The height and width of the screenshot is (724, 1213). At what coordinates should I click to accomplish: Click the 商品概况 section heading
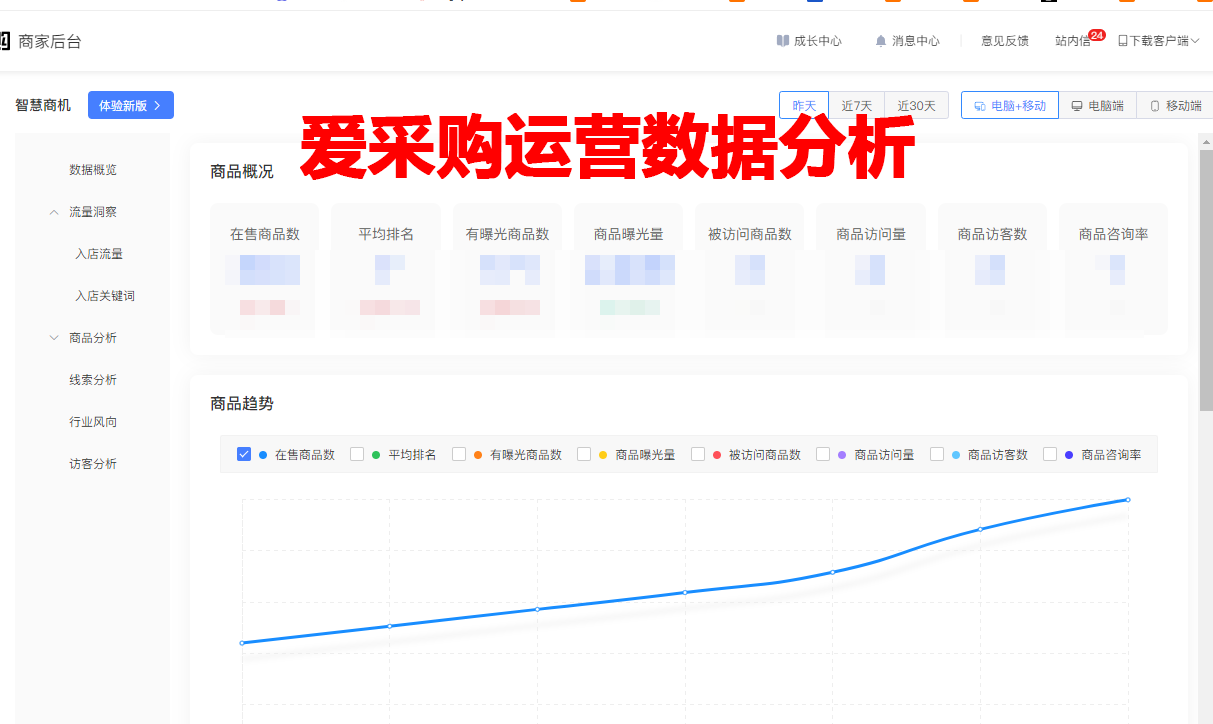[x=242, y=172]
